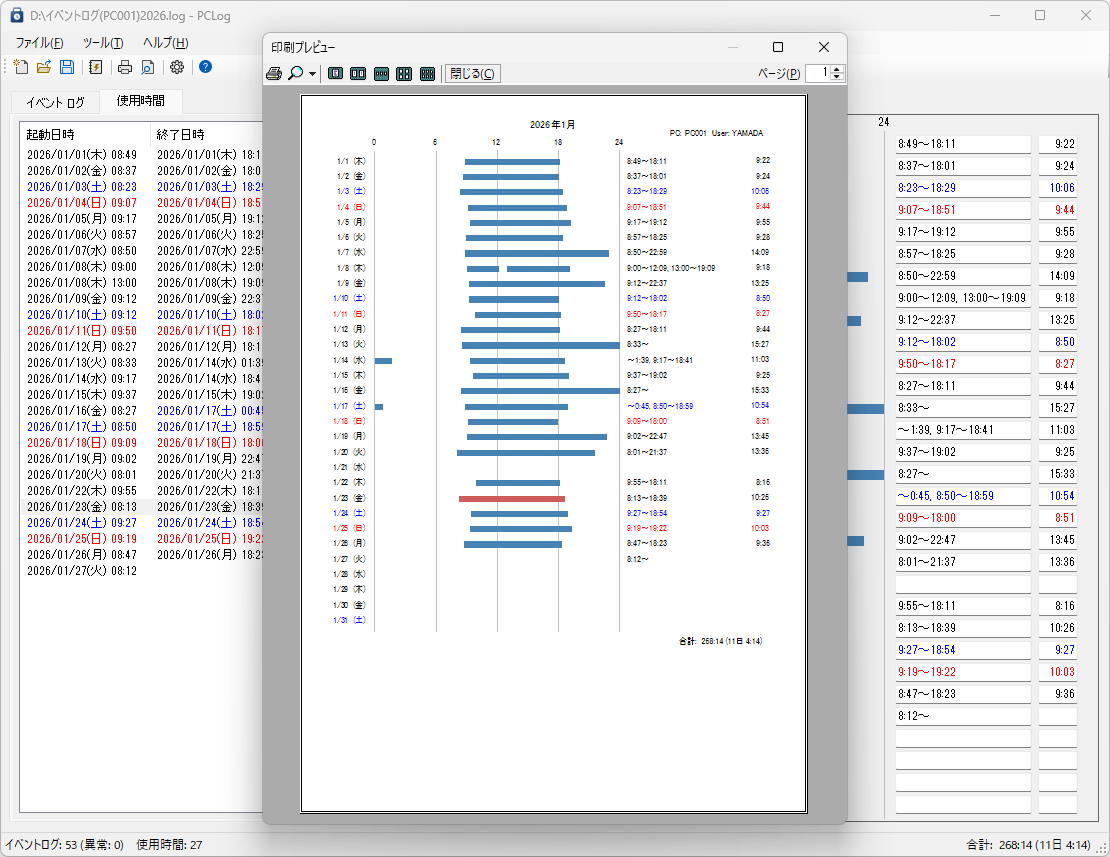The height and width of the screenshot is (857, 1110).
Task: Click the new file icon in main toolbar
Action: (x=21, y=67)
